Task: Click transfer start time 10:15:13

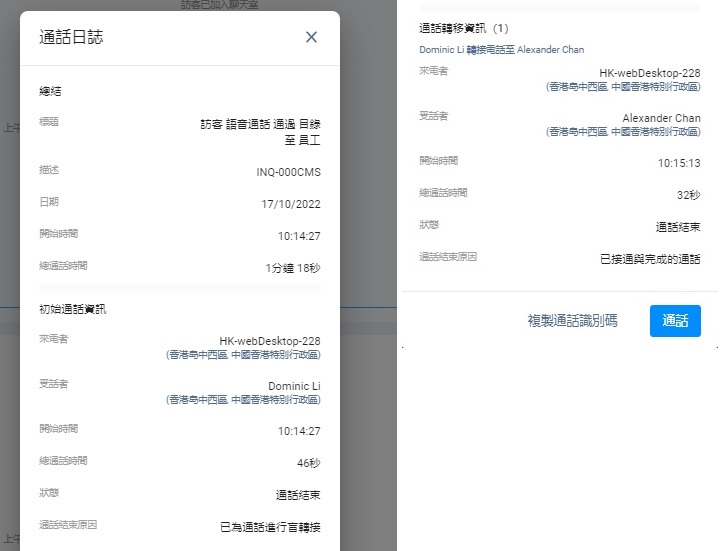Action: tap(679, 163)
